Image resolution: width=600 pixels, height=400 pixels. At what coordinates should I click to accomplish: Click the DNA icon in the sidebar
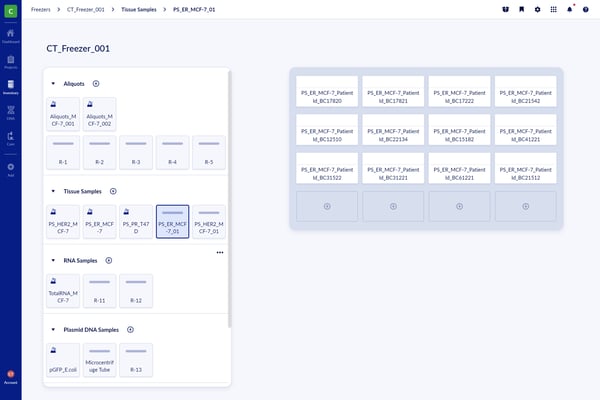[x=10, y=112]
